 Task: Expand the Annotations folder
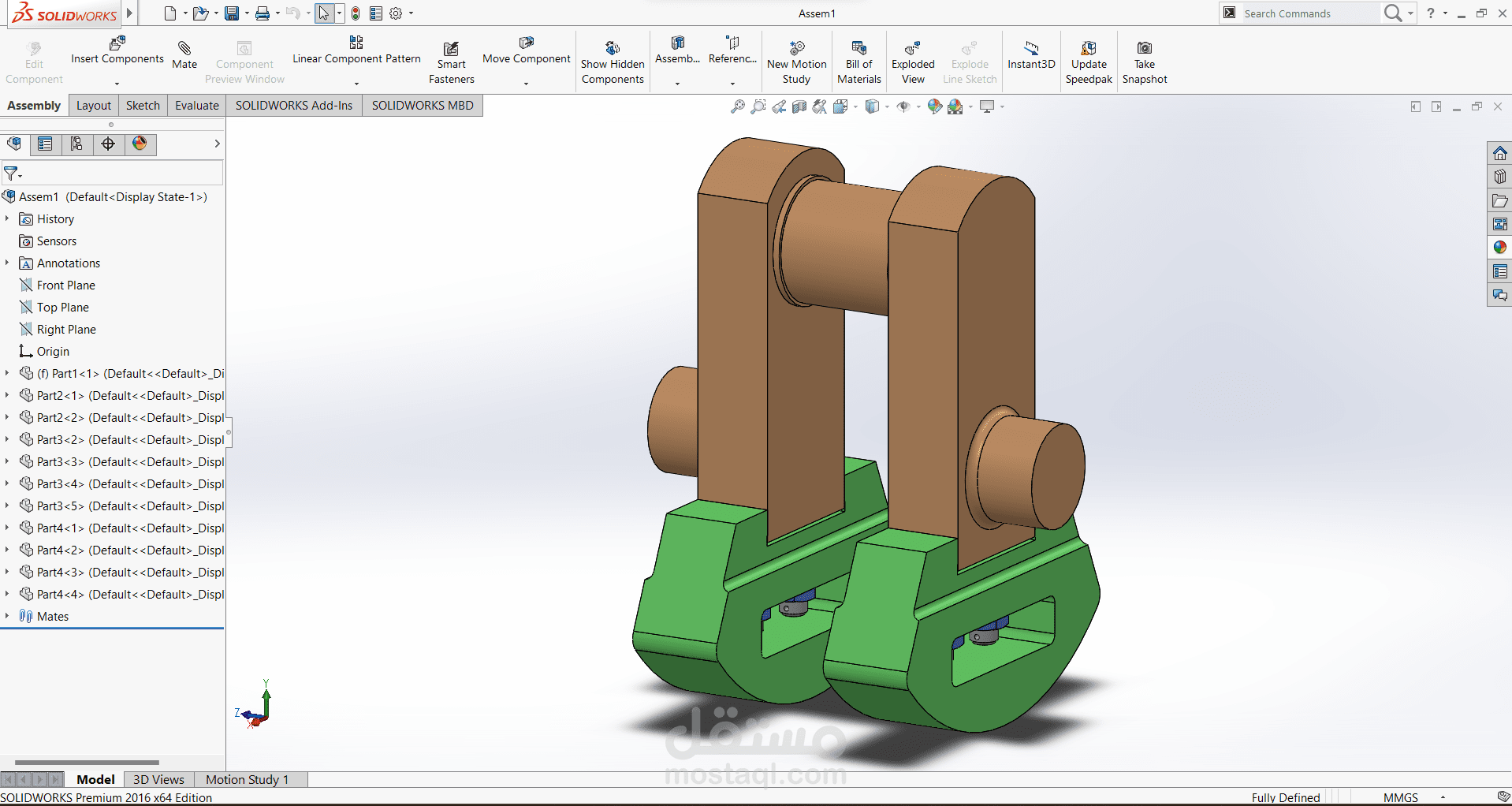[7, 263]
